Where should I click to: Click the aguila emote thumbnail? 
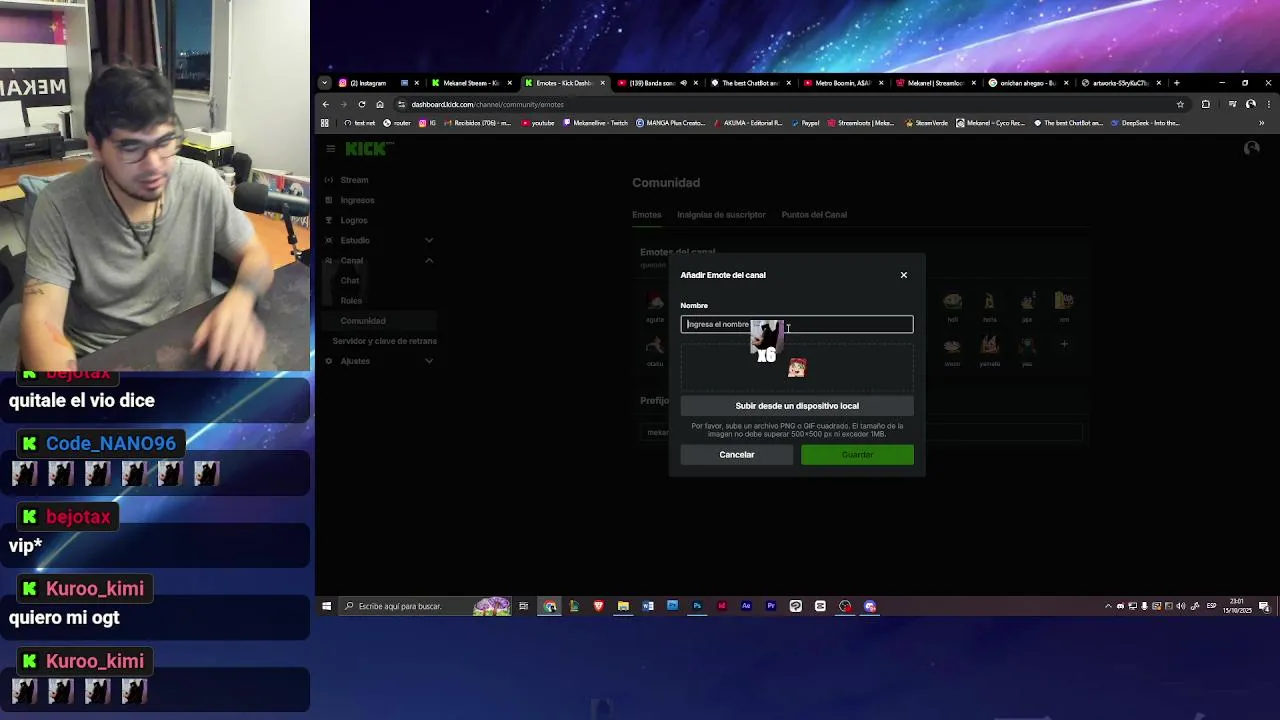tap(655, 303)
